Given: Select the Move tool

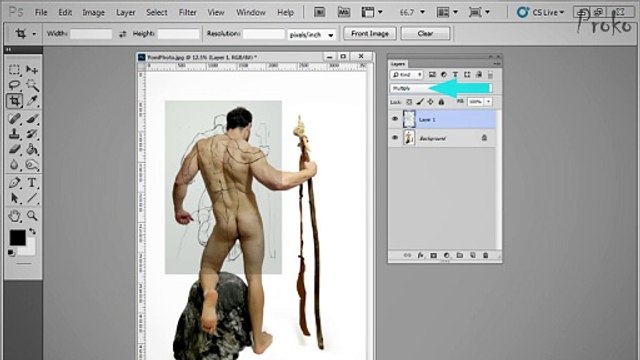Looking at the screenshot, I should (32, 70).
